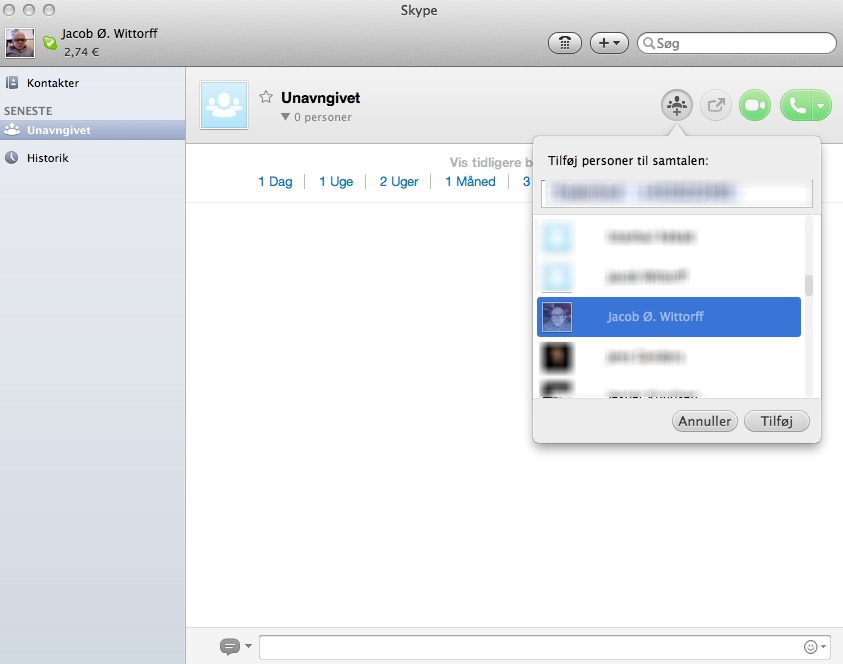This screenshot has height=664, width=843.
Task: Open the message type dropdown arrow
Action: click(248, 646)
